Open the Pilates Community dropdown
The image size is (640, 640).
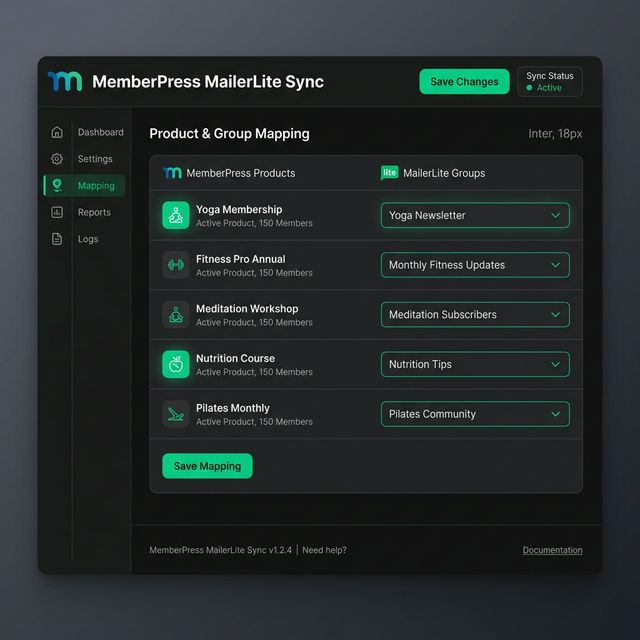(x=475, y=414)
